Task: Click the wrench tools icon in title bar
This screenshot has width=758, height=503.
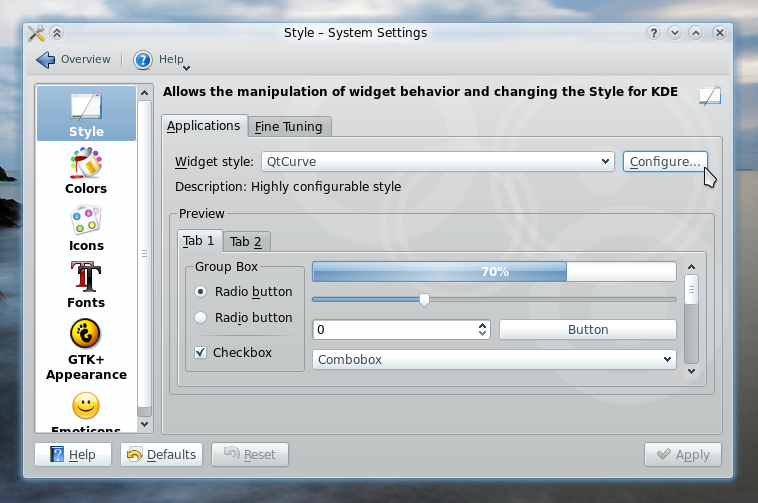Action: 36,33
